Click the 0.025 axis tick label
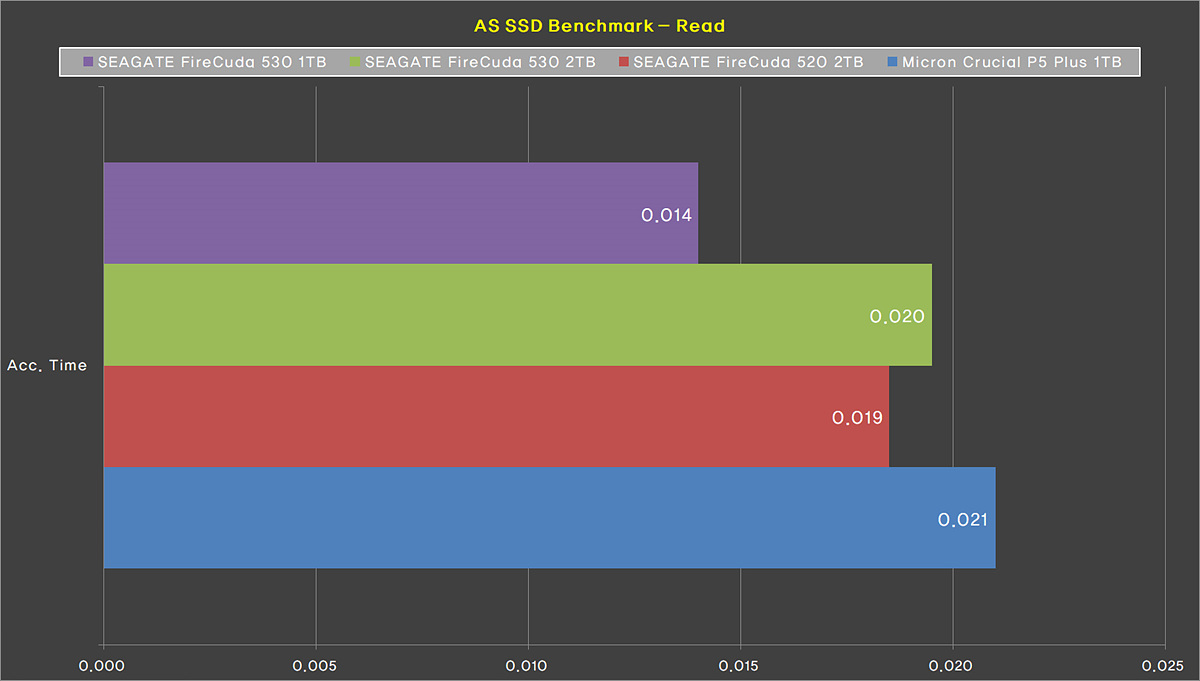This screenshot has height=681, width=1200. point(1164,666)
